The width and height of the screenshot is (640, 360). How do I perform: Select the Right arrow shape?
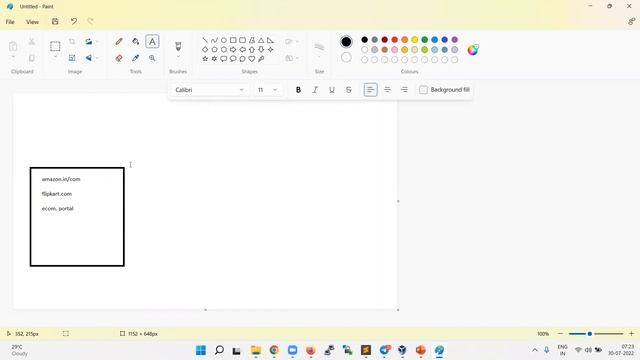233,49
